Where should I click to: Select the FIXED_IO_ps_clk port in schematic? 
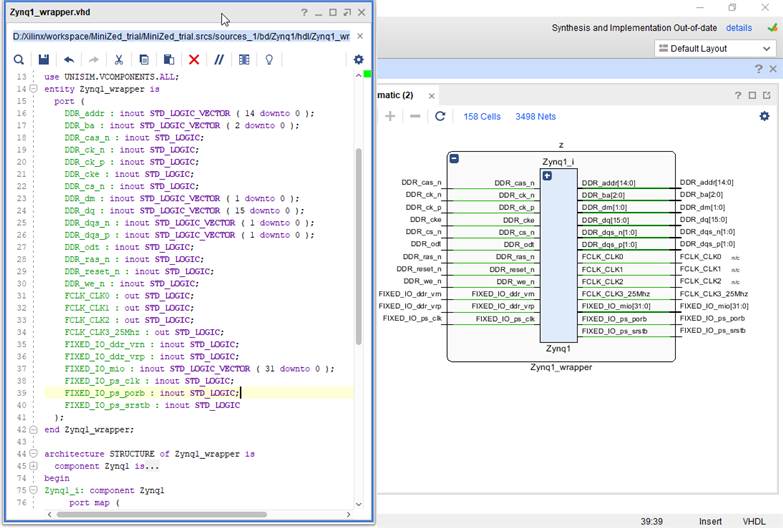pyautogui.click(x=412, y=318)
